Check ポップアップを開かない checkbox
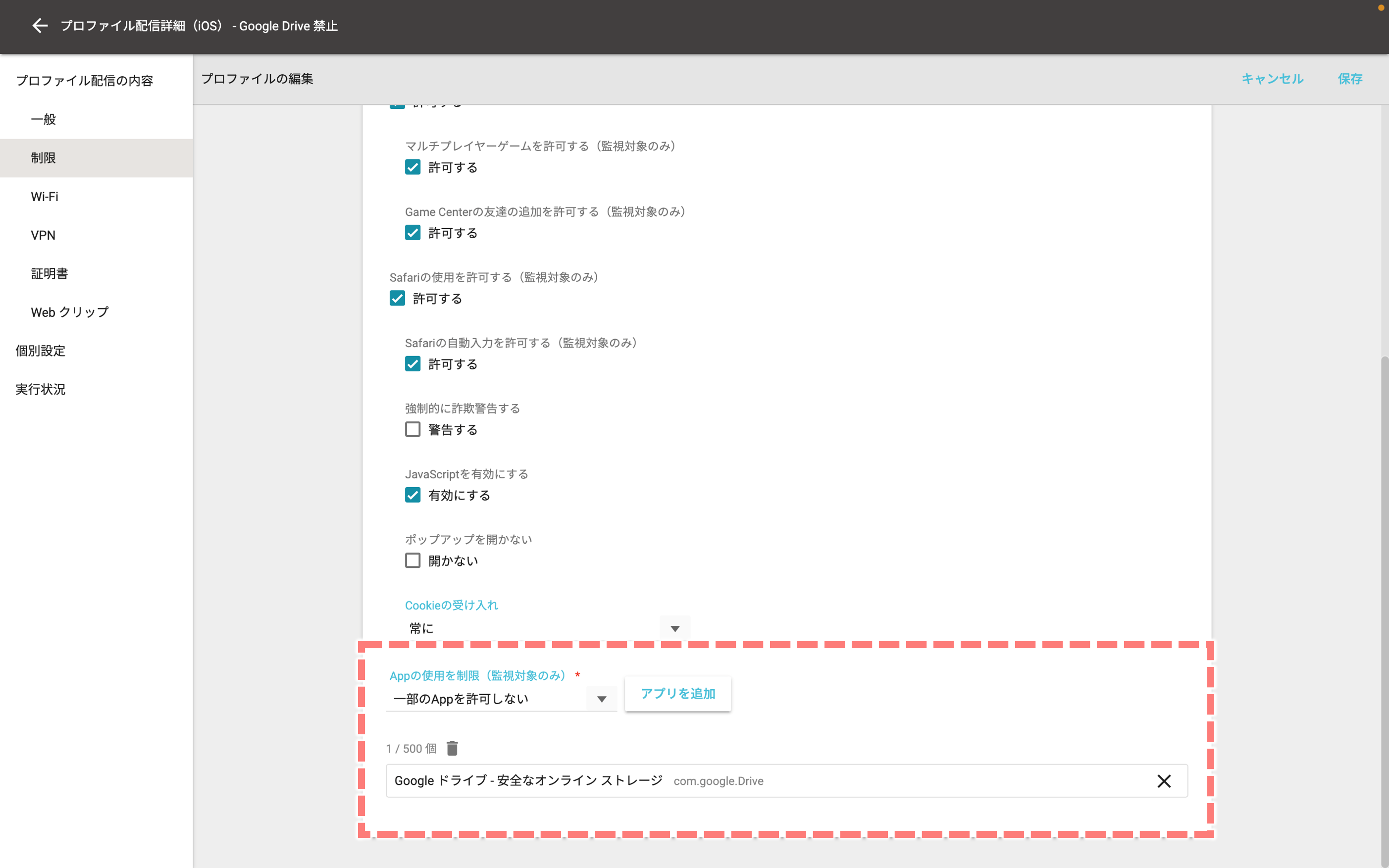Image resolution: width=1389 pixels, height=868 pixels. tap(412, 561)
